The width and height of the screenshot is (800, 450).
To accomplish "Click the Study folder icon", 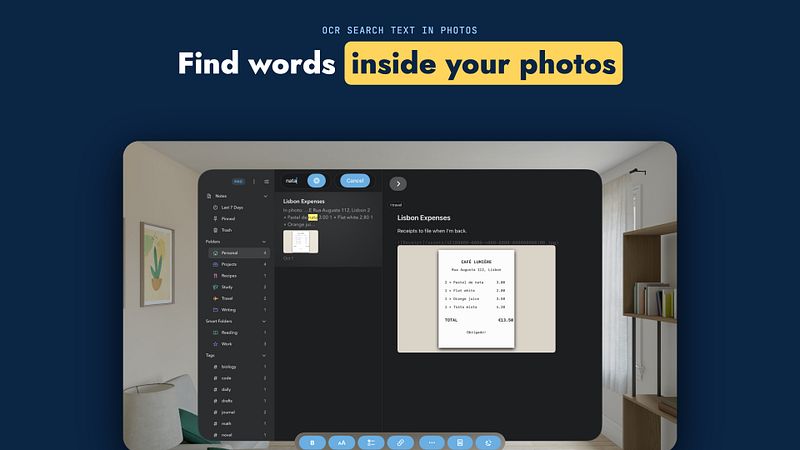I will [215, 287].
